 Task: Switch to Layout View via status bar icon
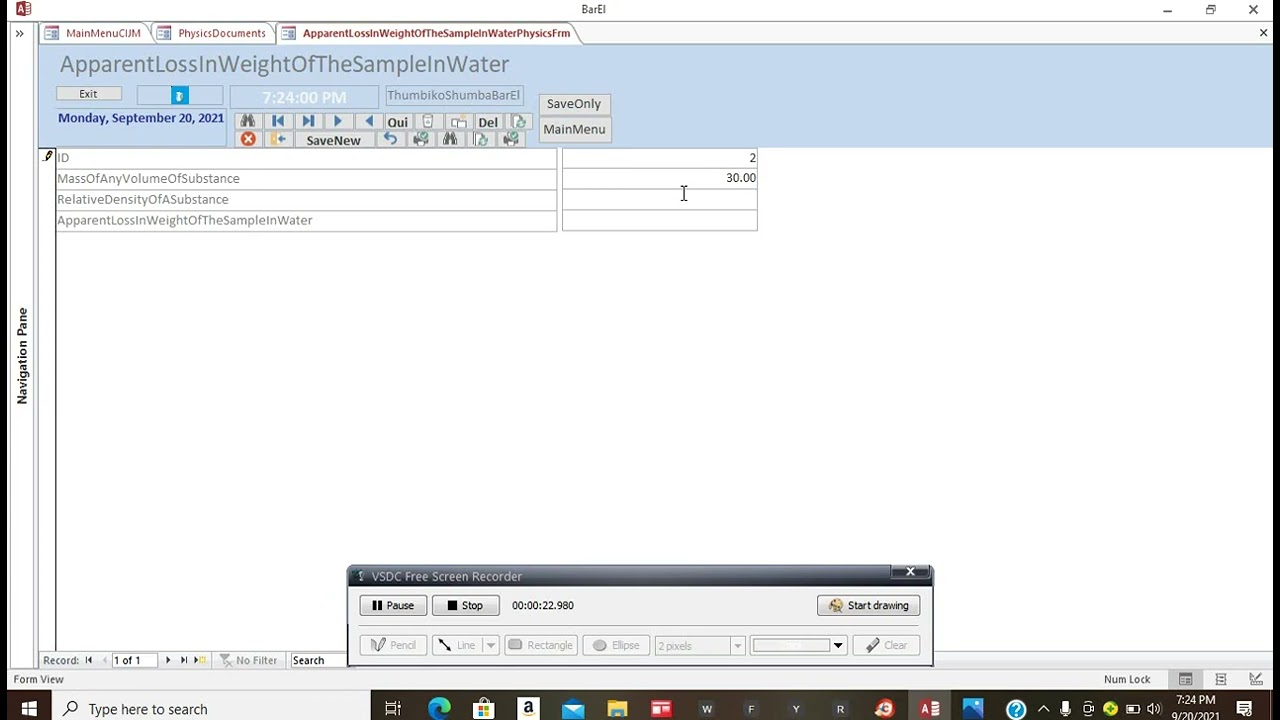1220,680
